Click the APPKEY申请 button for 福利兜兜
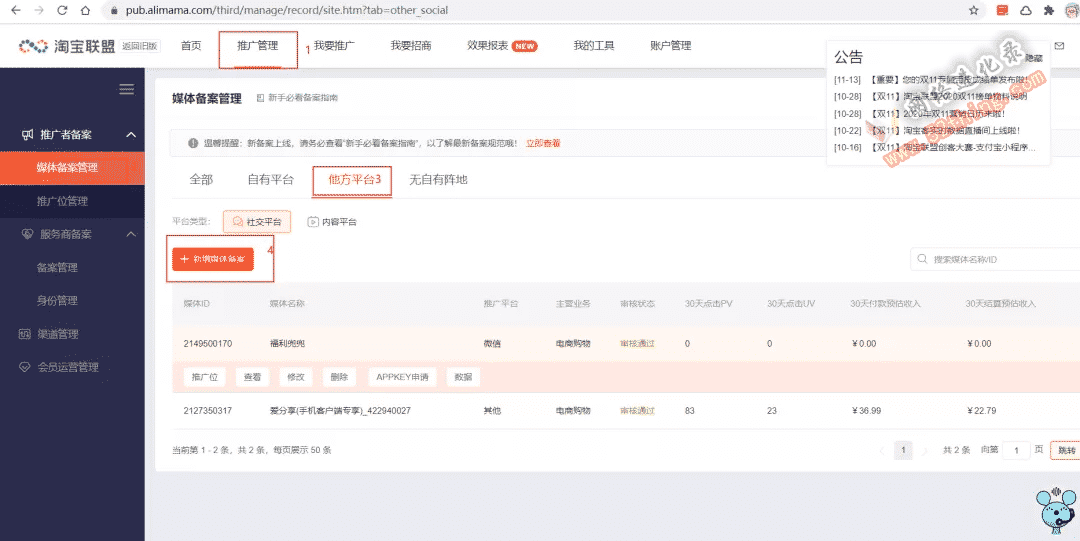This screenshot has height=541, width=1080. coord(402,377)
